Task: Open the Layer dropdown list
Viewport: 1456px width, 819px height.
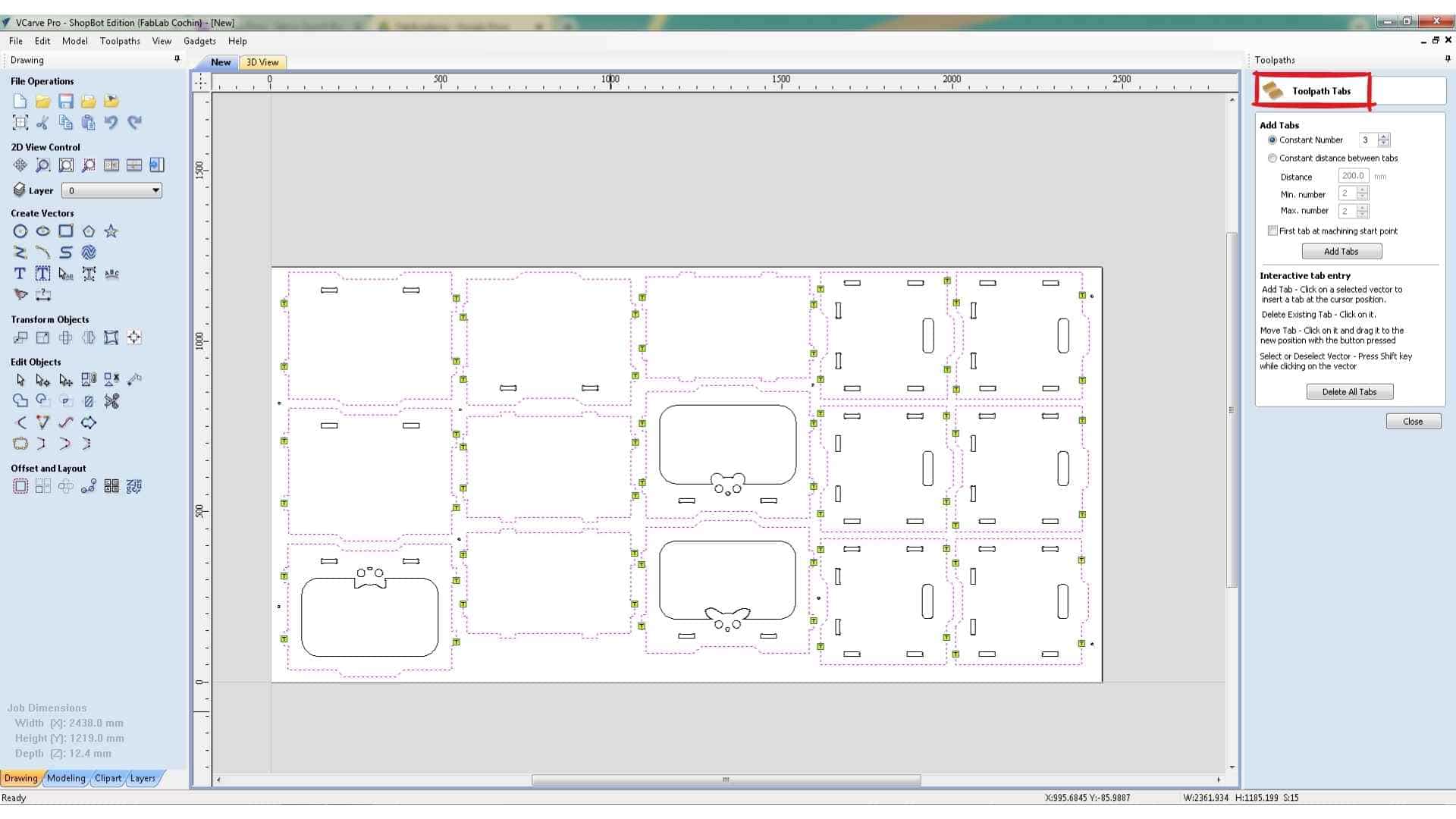Action: pos(155,190)
